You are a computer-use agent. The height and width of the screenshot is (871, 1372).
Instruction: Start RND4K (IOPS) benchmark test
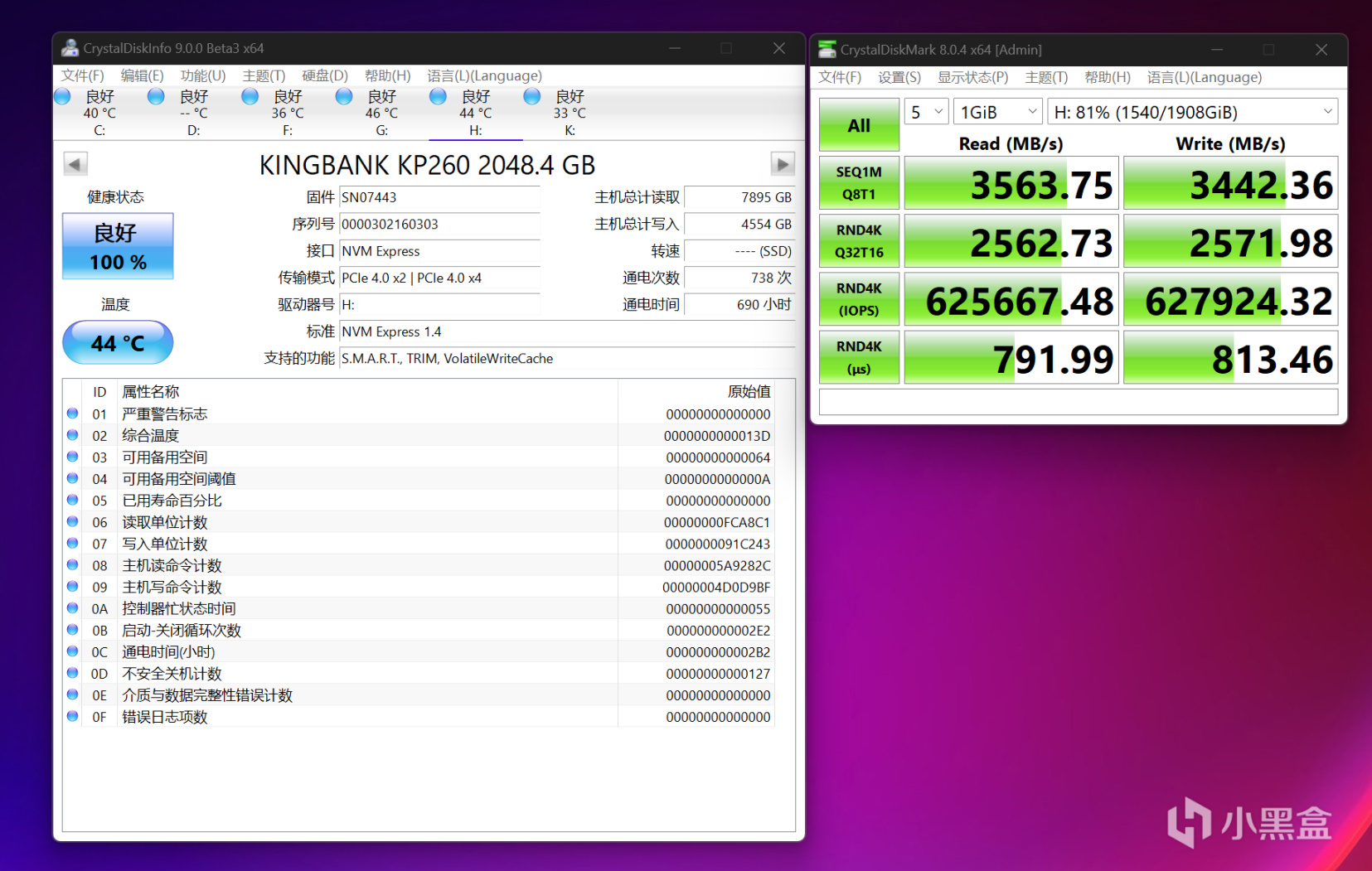pyautogui.click(x=859, y=299)
